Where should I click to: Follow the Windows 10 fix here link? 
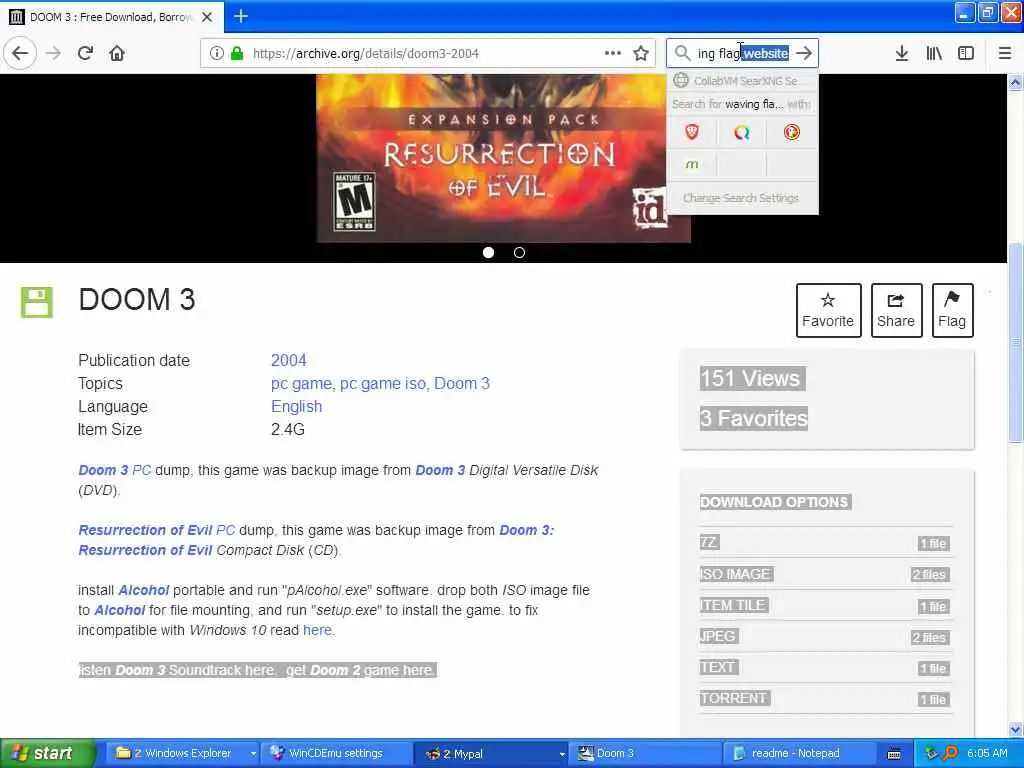pyautogui.click(x=317, y=630)
